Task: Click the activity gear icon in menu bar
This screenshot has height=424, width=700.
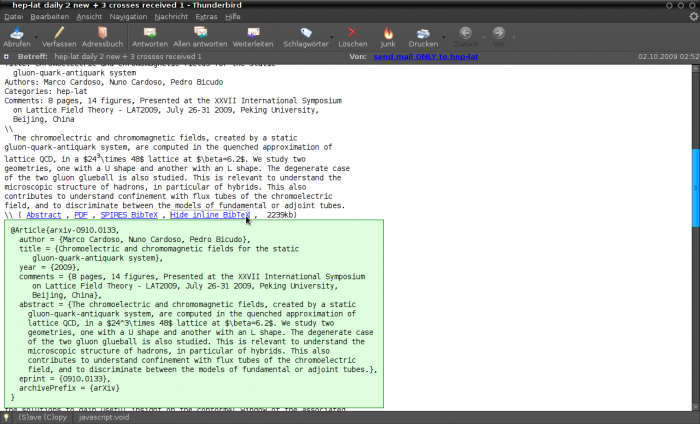Action: click(694, 17)
